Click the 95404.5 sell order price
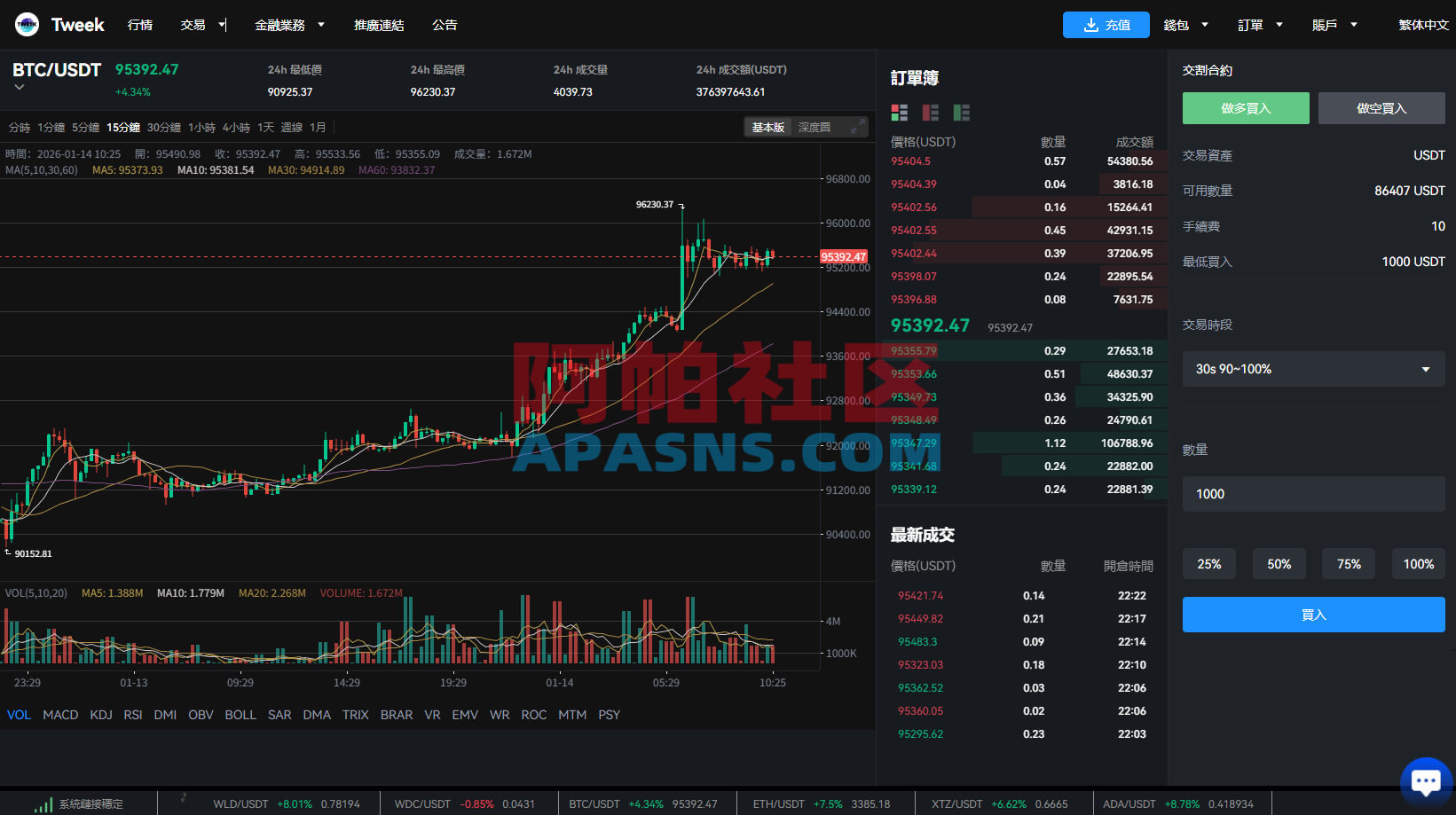 [910, 161]
